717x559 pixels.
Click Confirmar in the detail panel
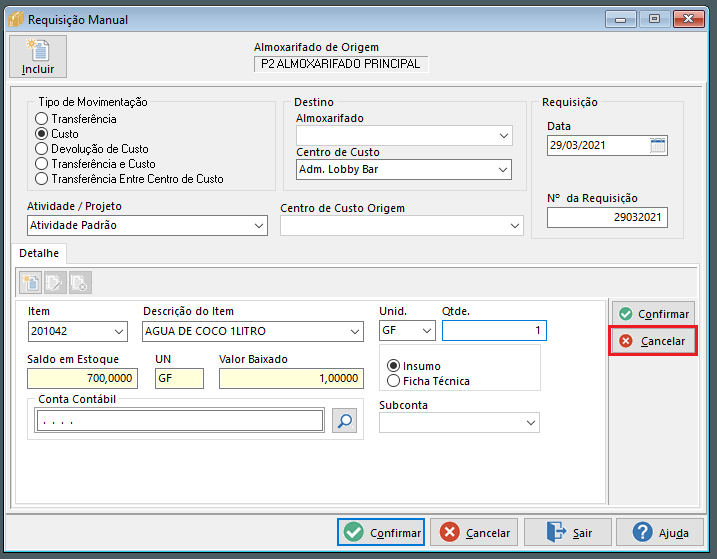(653, 314)
